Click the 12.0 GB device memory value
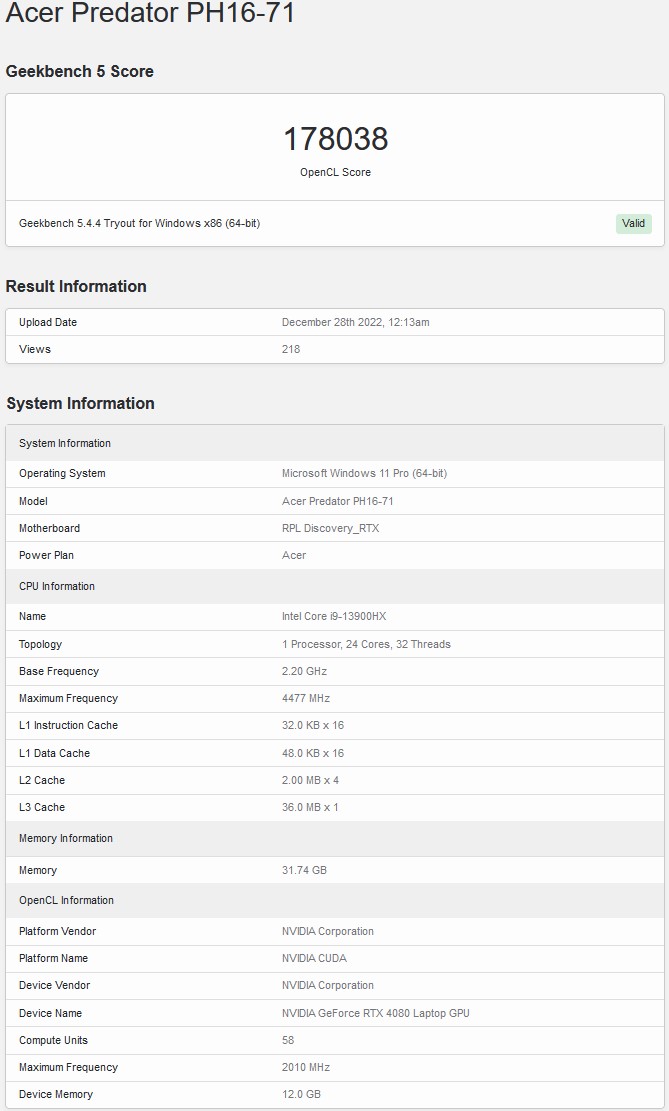Viewport: 669px width, 1111px height. pyautogui.click(x=301, y=1095)
